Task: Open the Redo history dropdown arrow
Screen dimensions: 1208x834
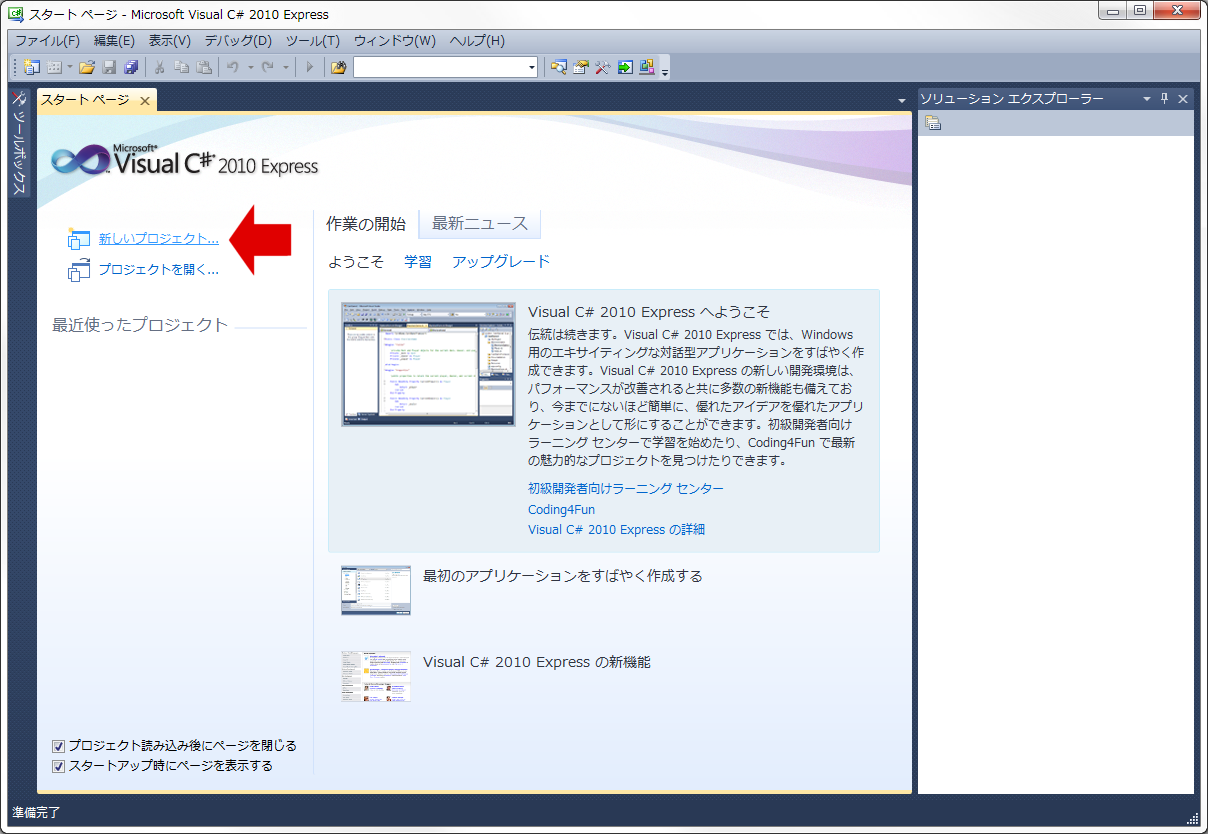Action: [285, 67]
